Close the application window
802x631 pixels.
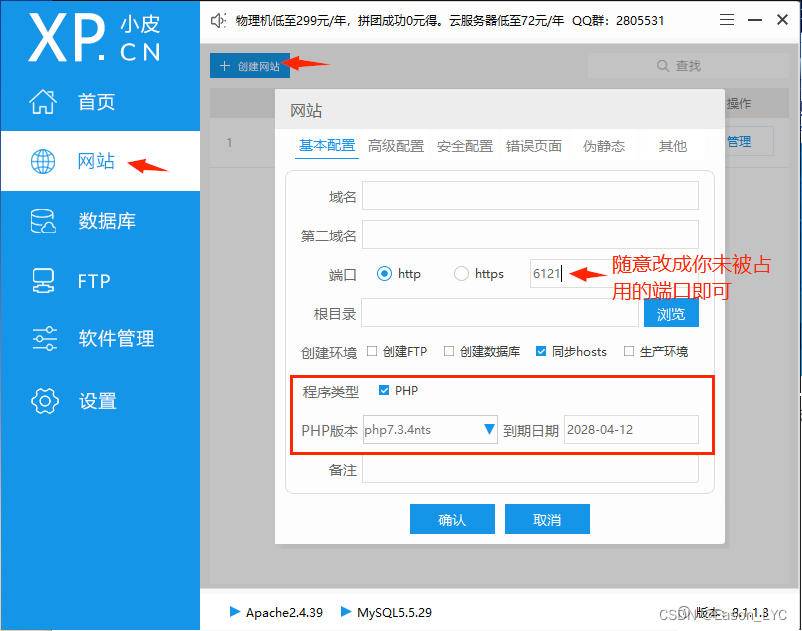point(782,20)
